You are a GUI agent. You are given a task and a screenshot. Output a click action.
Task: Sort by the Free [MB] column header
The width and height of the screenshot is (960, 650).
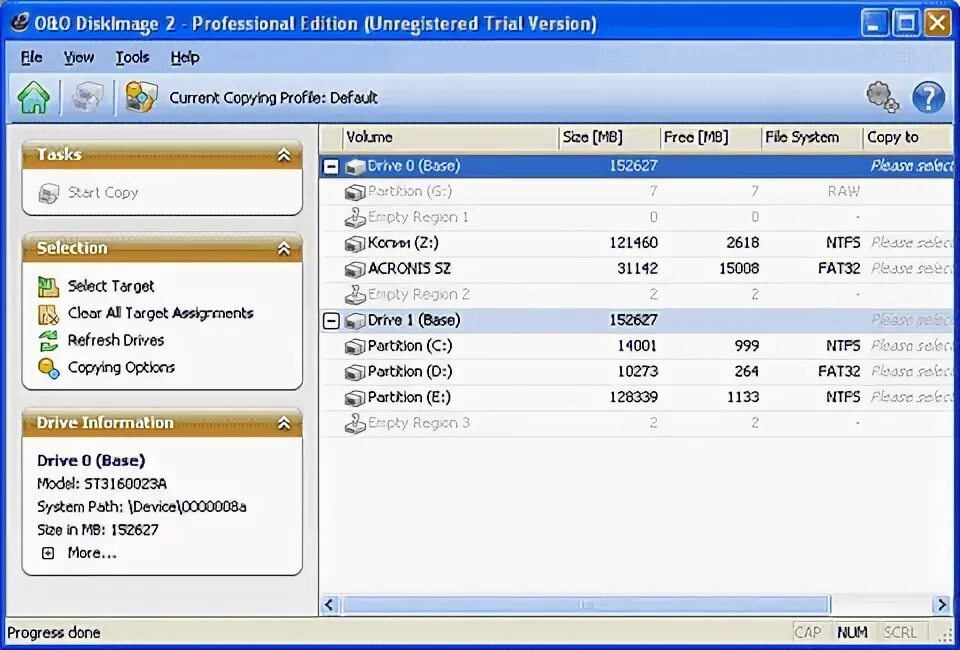pyautogui.click(x=710, y=137)
